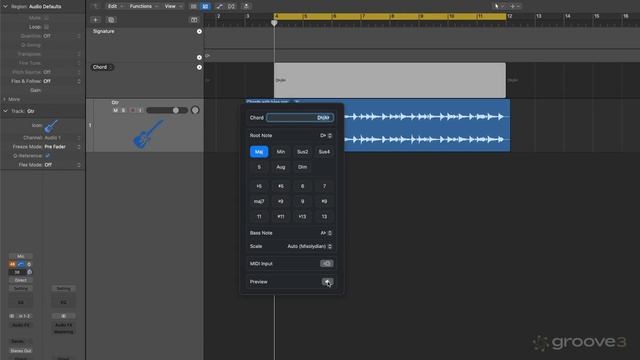This screenshot has width=640, height=360.
Task: Open the Chord global track dropdown
Action: [x=102, y=67]
